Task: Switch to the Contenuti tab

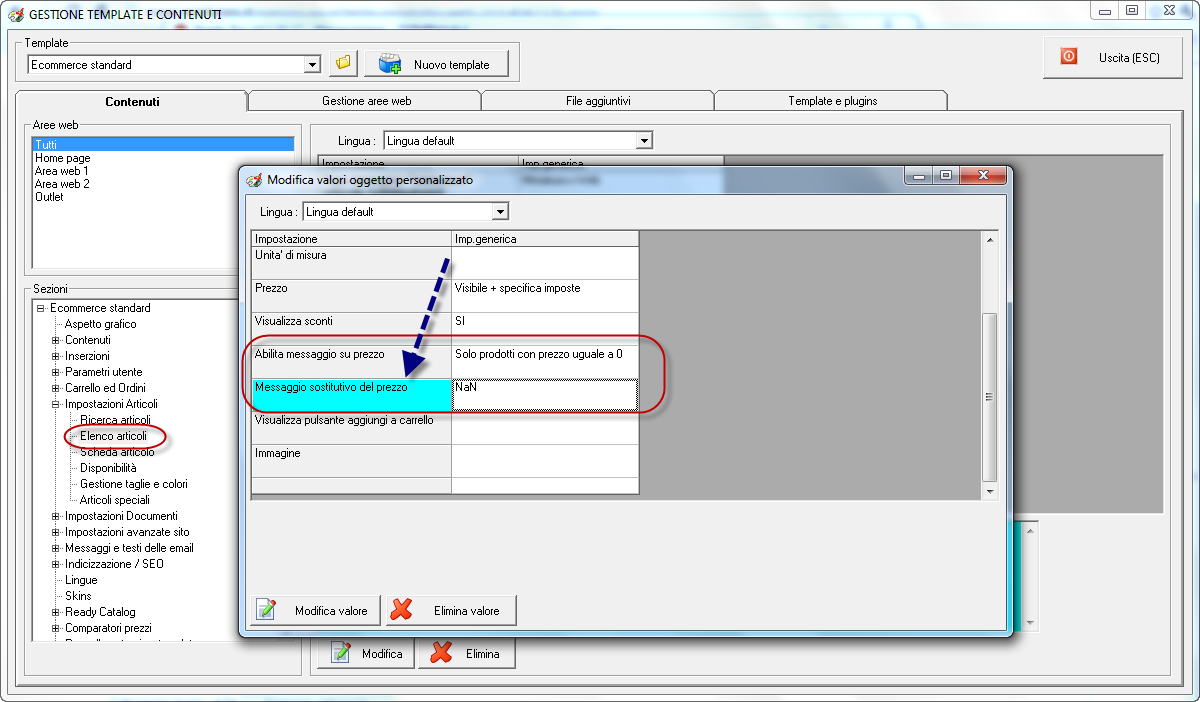Action: click(132, 101)
